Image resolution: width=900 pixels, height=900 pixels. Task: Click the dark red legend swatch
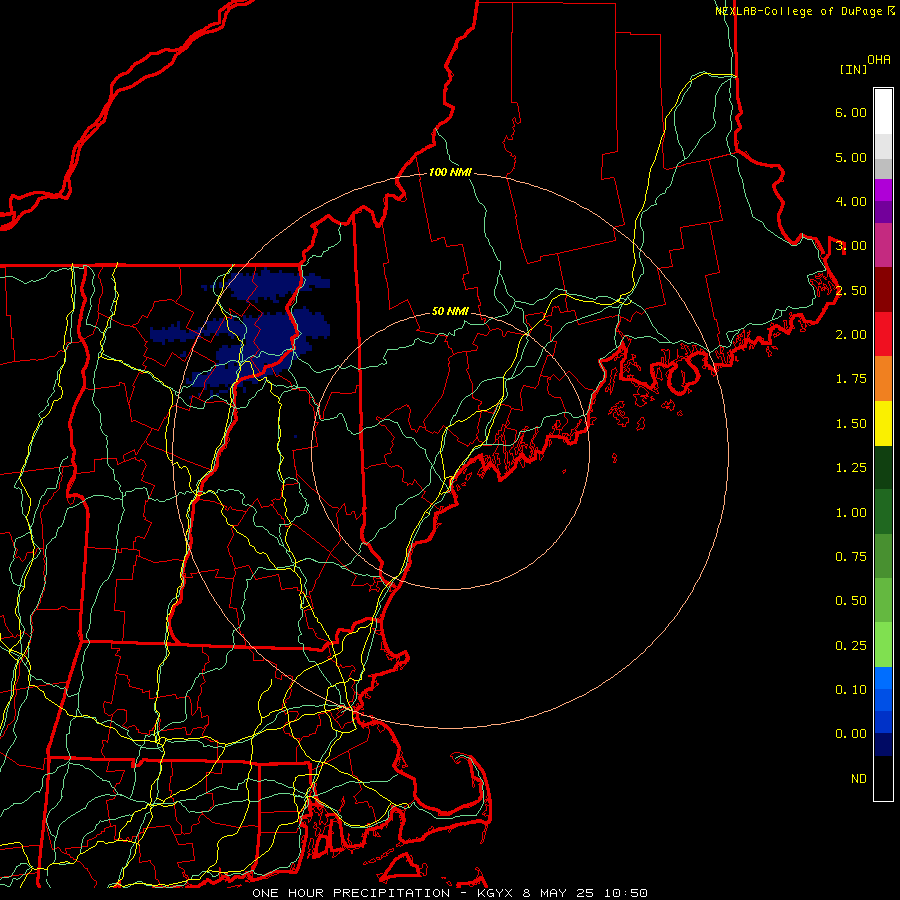pyautogui.click(x=883, y=290)
